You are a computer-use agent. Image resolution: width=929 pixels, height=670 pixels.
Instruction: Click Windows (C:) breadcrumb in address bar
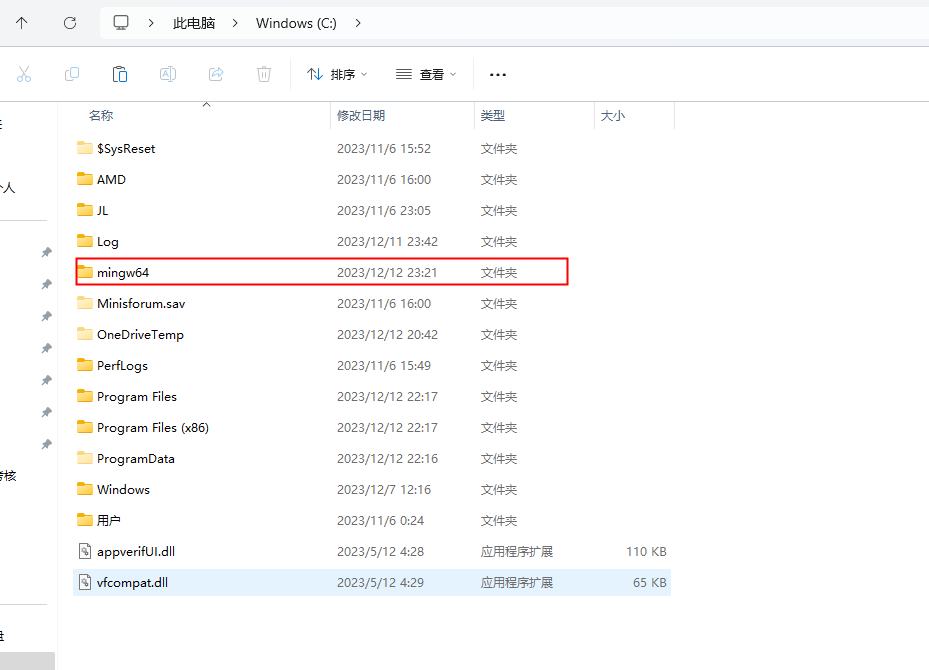296,23
